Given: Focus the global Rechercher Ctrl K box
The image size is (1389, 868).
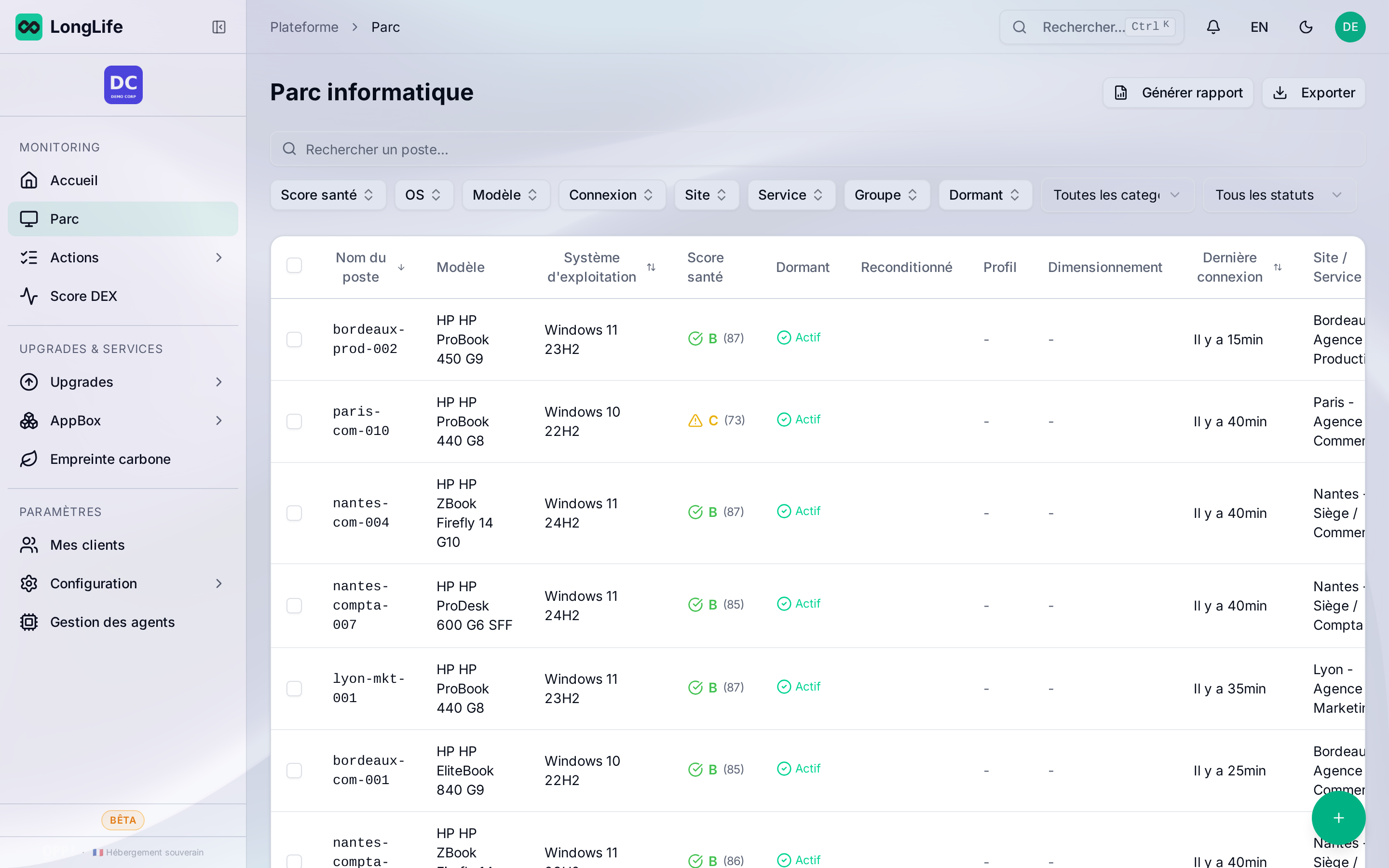Looking at the screenshot, I should pos(1092,27).
